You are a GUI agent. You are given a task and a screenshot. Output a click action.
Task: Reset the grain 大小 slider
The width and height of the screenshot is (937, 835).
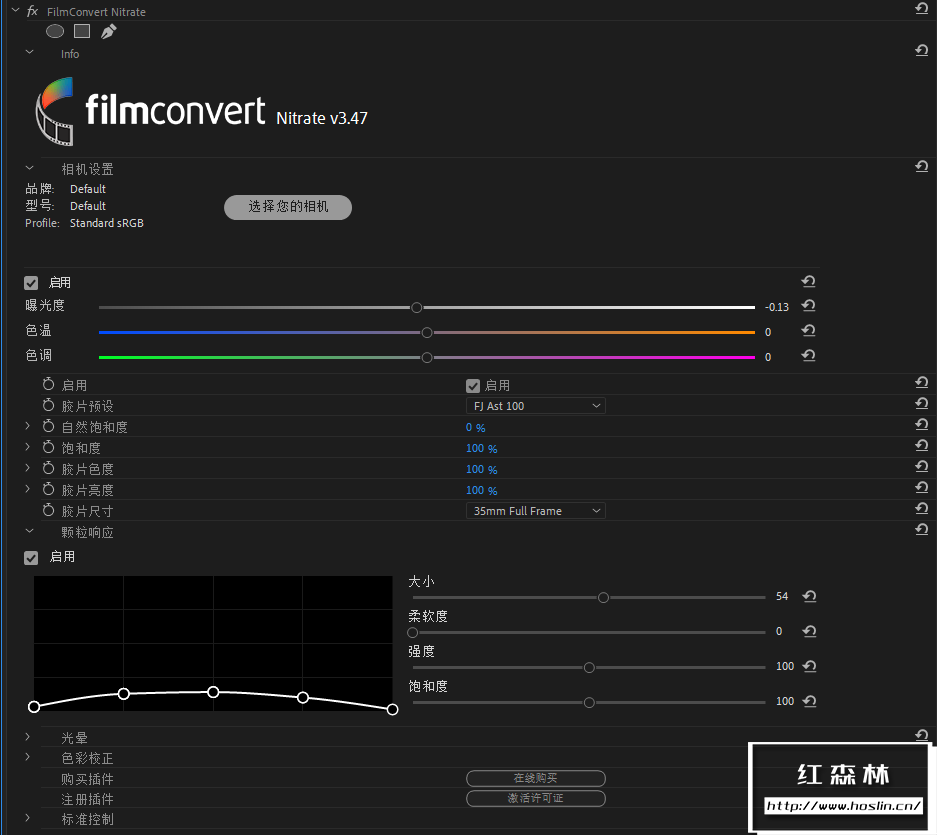tap(810, 597)
